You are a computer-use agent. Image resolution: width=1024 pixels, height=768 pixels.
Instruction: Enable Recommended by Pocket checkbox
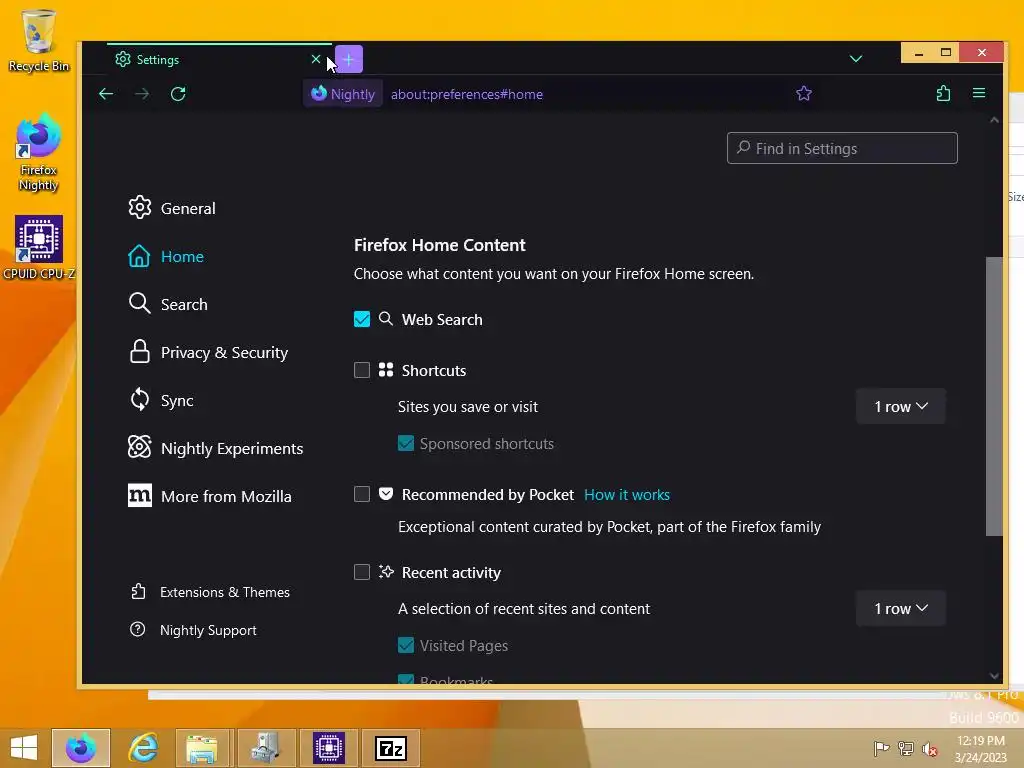tap(362, 494)
